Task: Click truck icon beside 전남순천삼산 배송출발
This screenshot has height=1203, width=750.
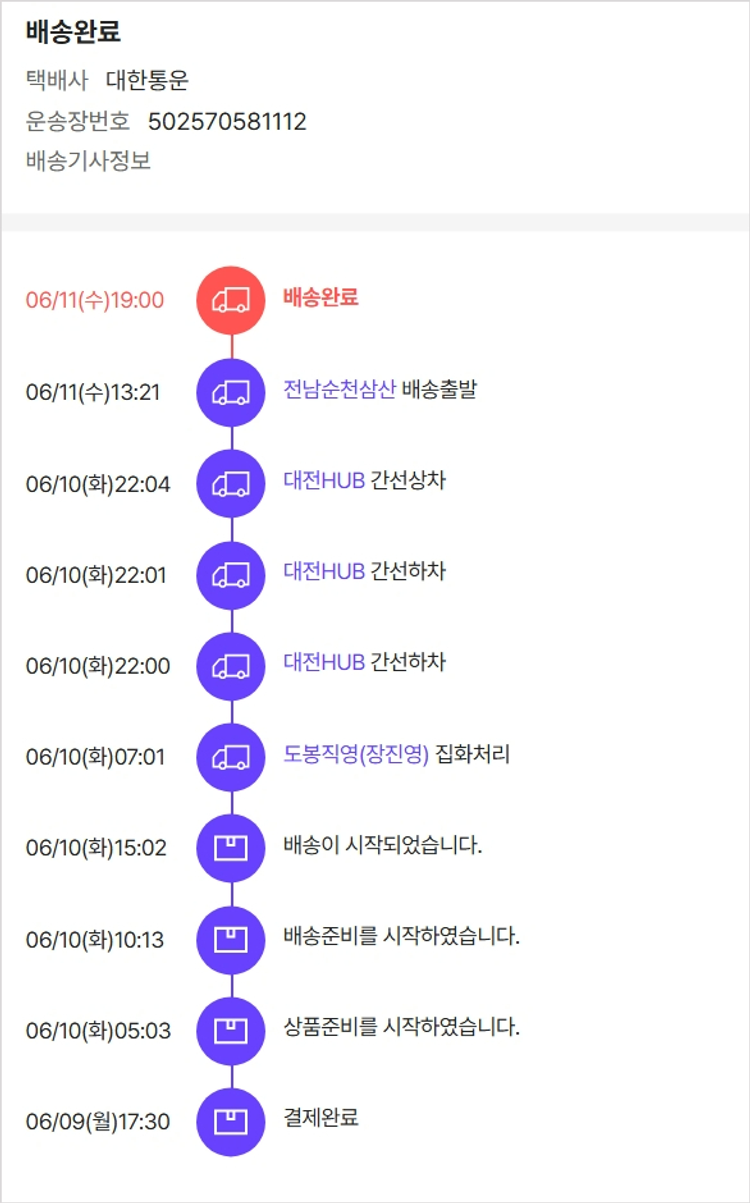Action: coord(231,393)
